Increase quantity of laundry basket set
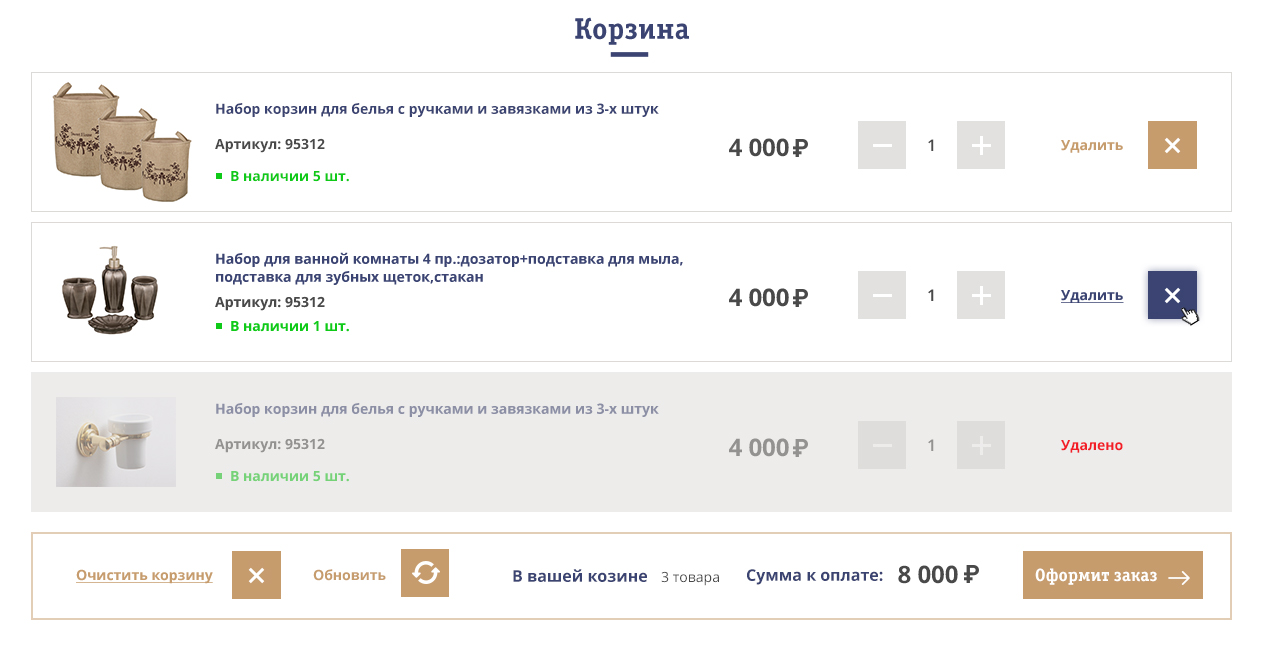The image size is (1263, 652). click(981, 145)
